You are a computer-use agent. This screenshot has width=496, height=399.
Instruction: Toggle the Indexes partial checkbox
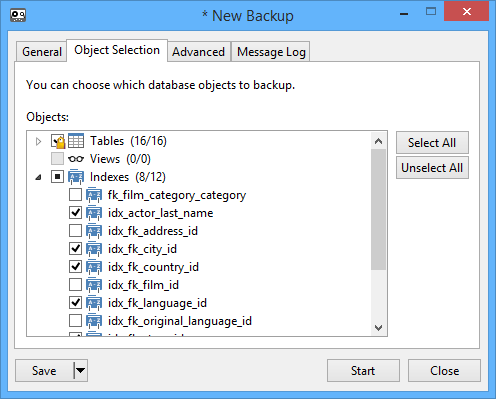pos(57,177)
